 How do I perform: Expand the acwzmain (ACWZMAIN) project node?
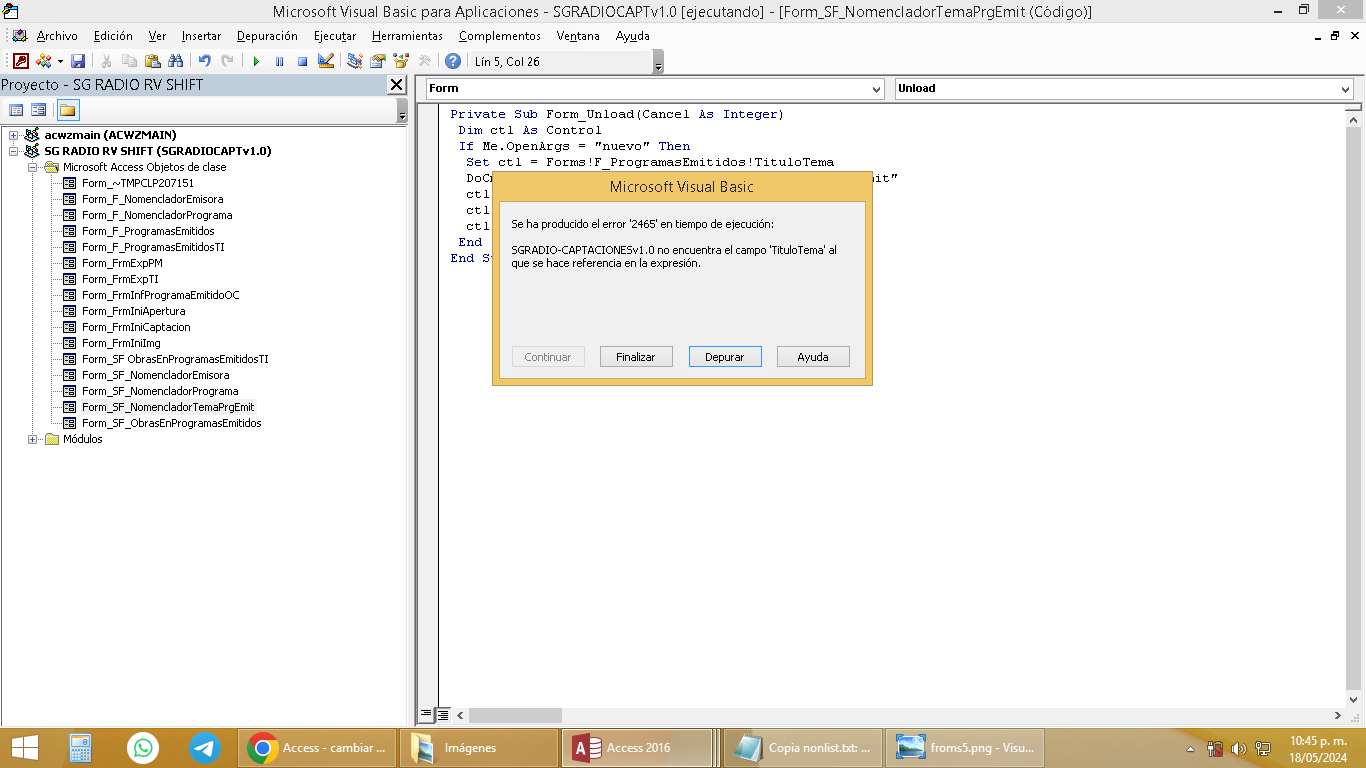pyautogui.click(x=14, y=135)
